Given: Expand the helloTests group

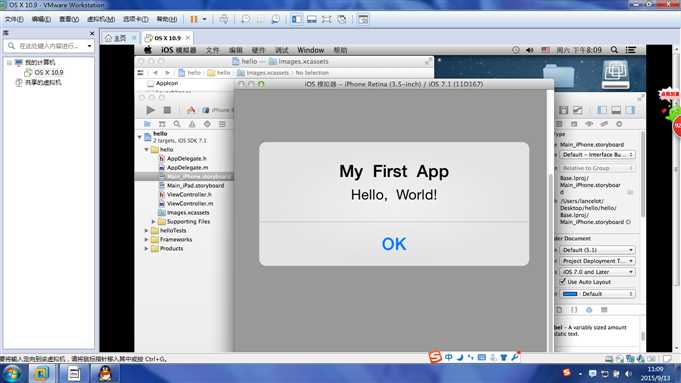Looking at the screenshot, I should pos(147,231).
